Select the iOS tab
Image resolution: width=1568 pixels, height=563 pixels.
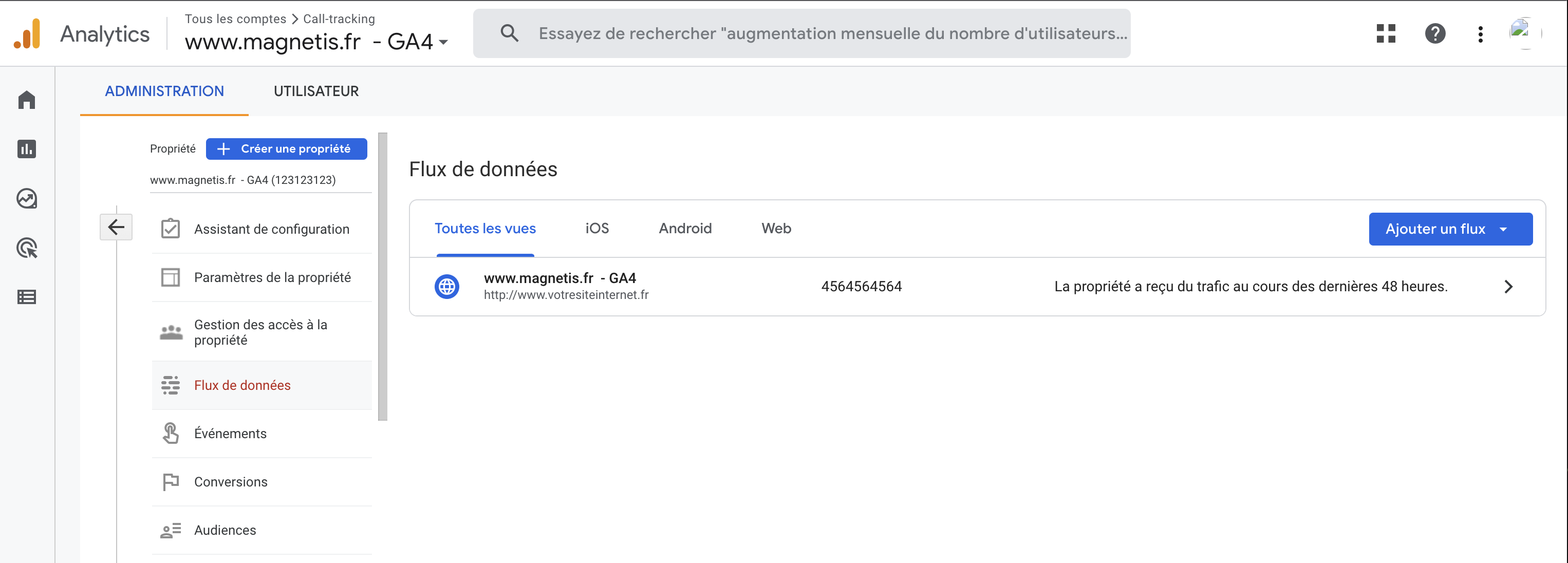click(x=597, y=228)
